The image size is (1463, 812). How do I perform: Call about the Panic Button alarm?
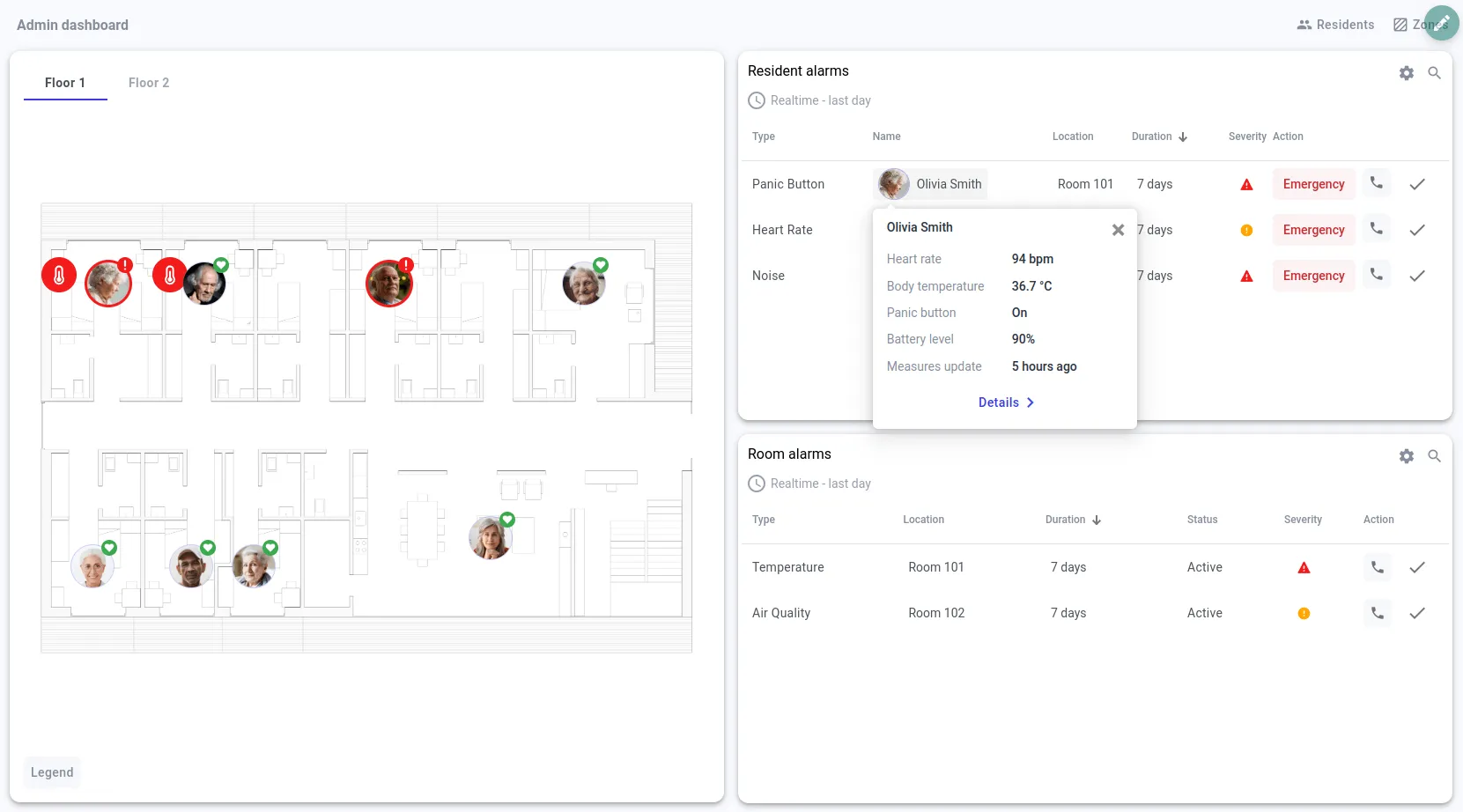coord(1376,183)
